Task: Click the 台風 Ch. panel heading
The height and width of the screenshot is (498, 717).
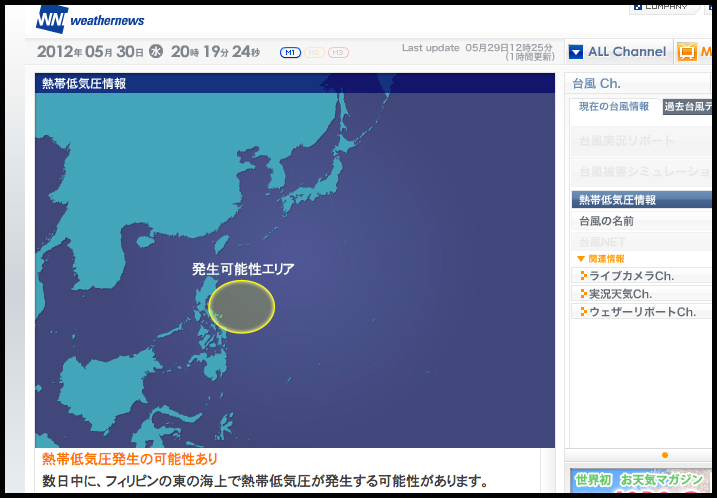Action: pos(596,84)
